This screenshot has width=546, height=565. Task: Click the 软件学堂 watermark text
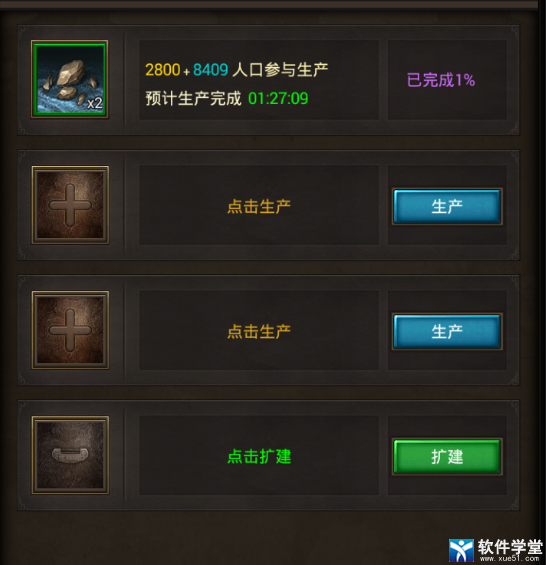(510, 547)
